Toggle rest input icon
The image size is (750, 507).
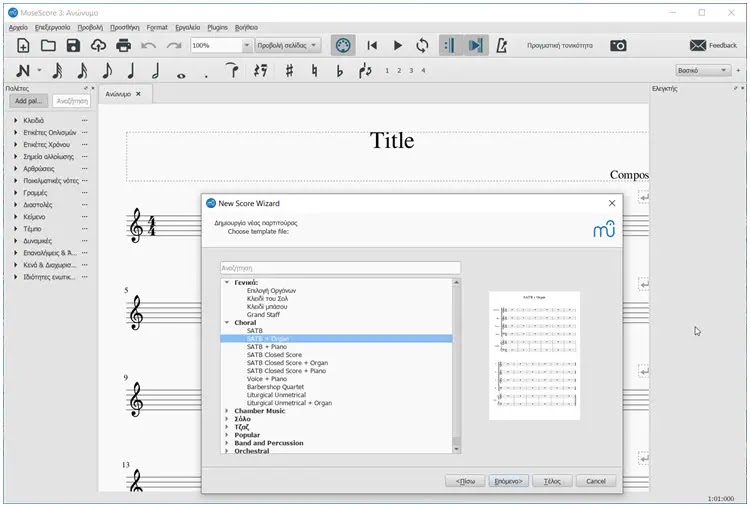[x=260, y=71]
